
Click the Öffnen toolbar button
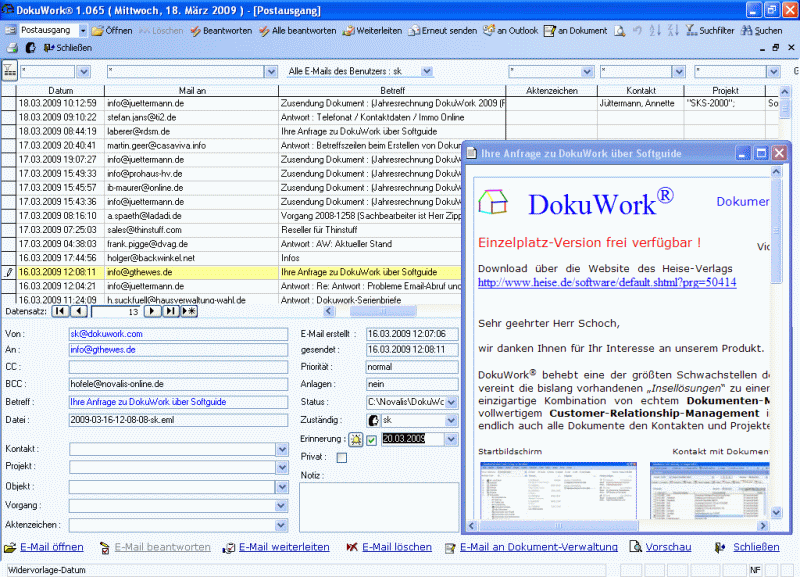pos(112,31)
